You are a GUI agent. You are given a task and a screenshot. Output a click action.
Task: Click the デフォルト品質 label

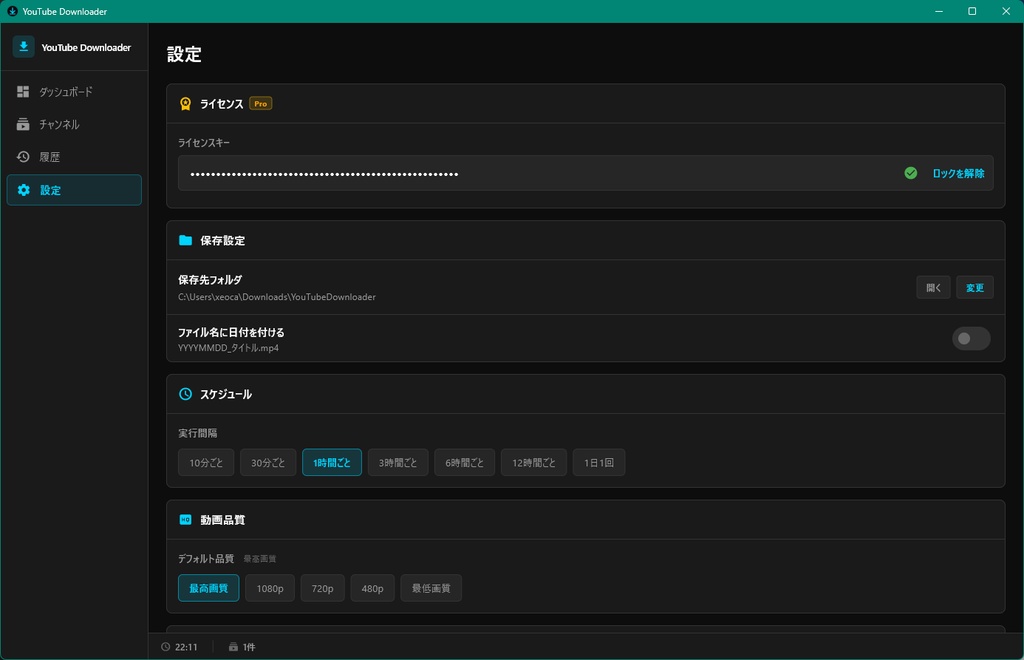[206, 559]
